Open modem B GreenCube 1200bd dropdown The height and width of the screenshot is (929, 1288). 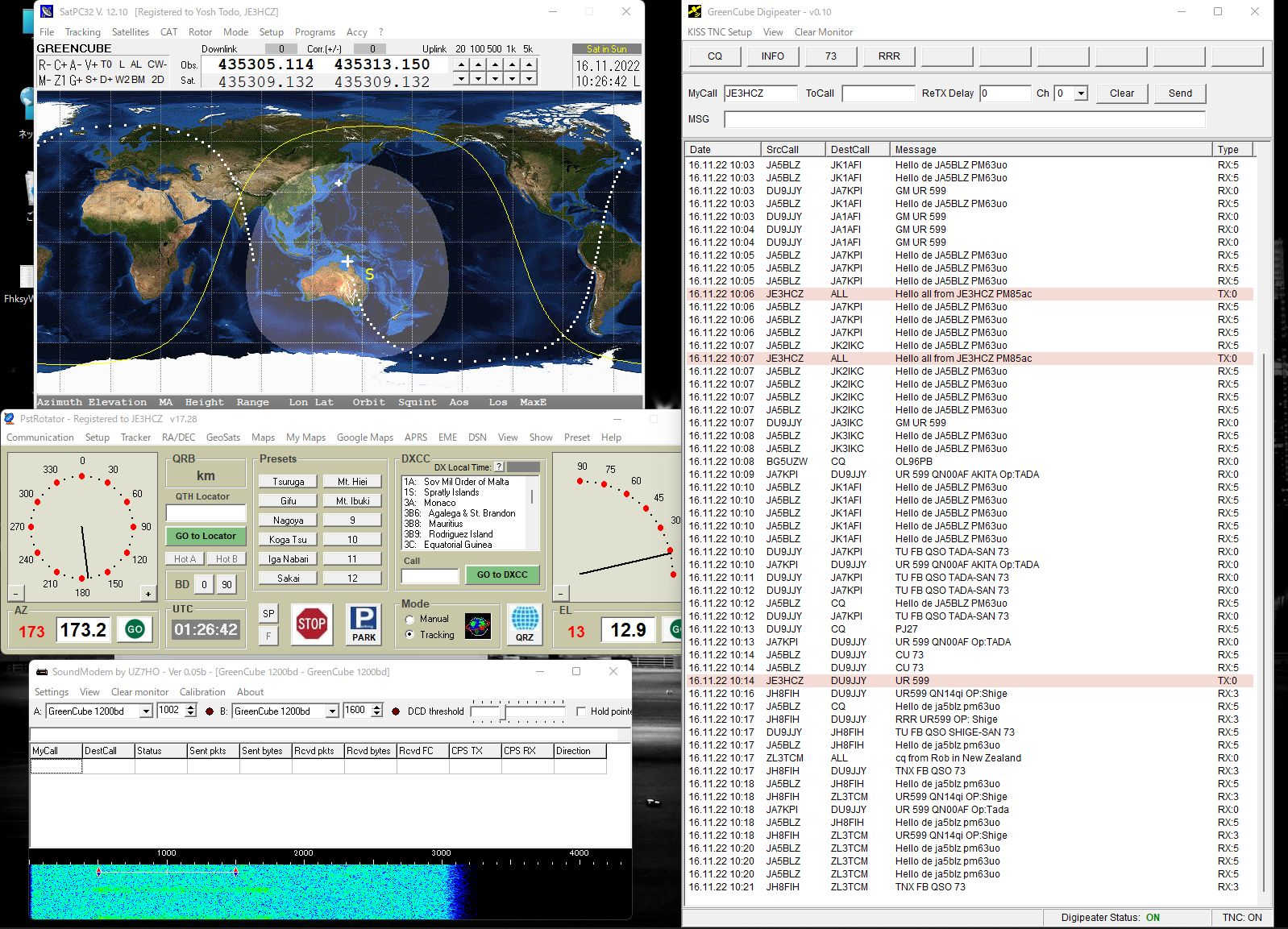pyautogui.click(x=332, y=711)
